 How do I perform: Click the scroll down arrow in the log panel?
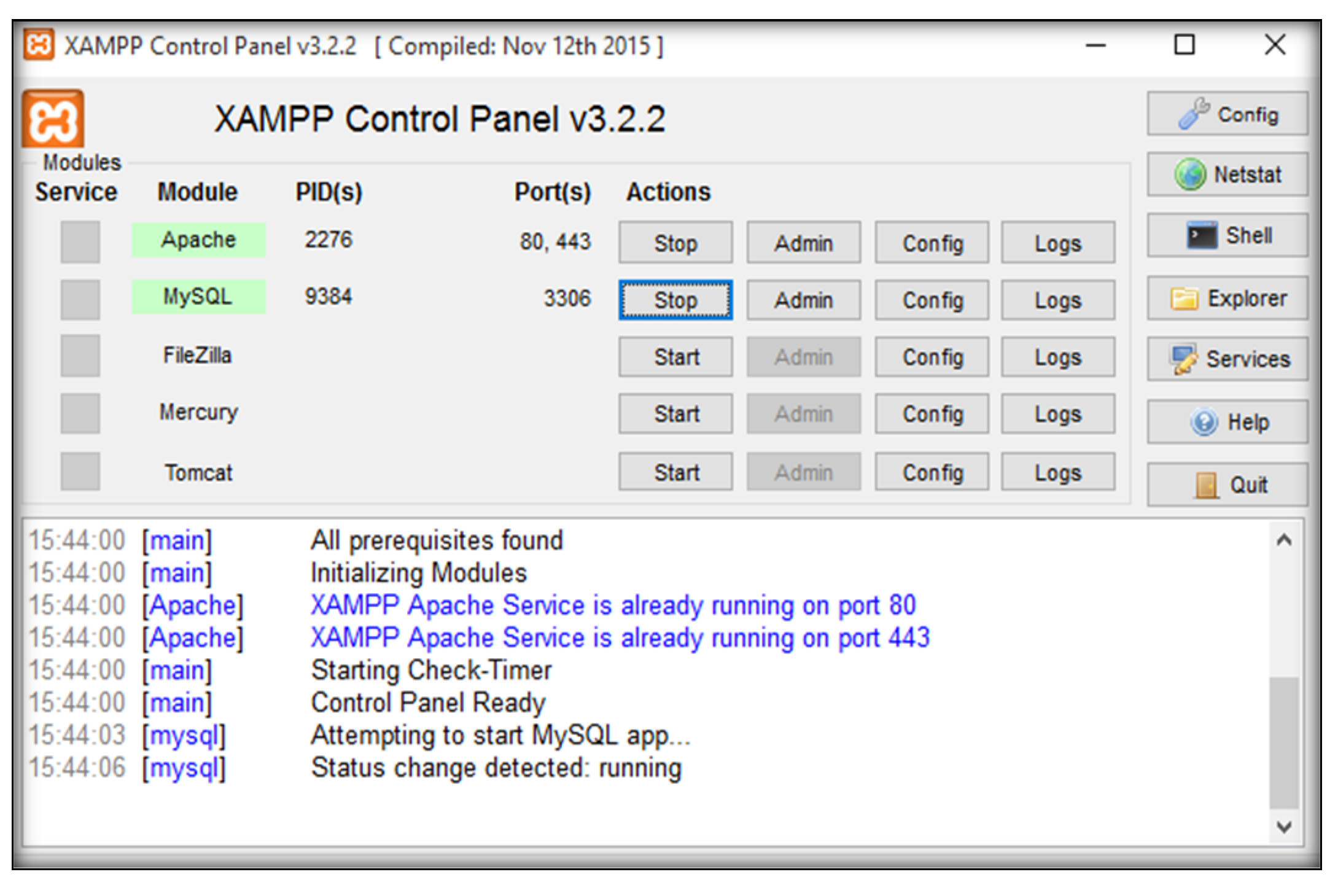pos(1284,827)
